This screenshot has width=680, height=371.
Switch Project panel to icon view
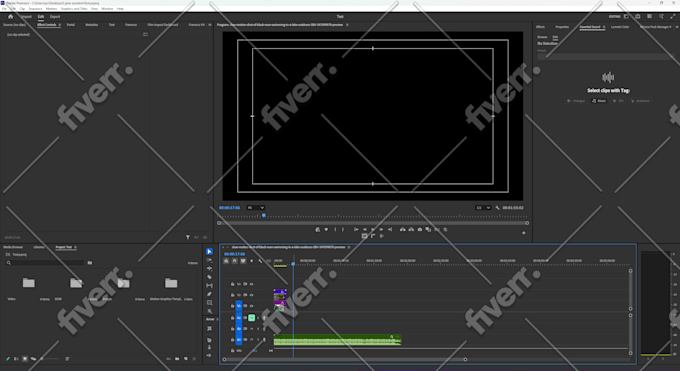[25, 359]
